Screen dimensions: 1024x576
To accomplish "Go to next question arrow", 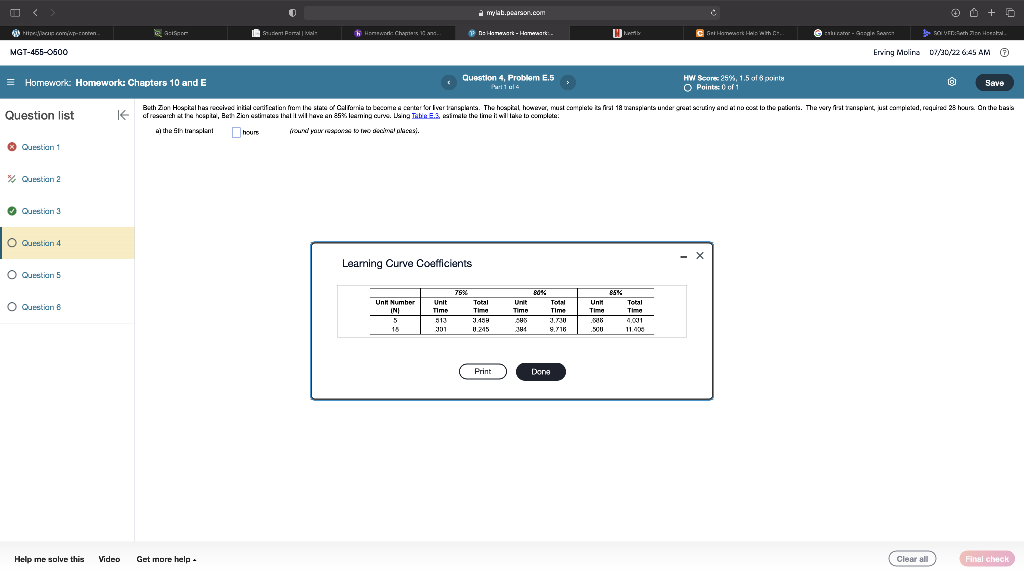I will pyautogui.click(x=568, y=82).
